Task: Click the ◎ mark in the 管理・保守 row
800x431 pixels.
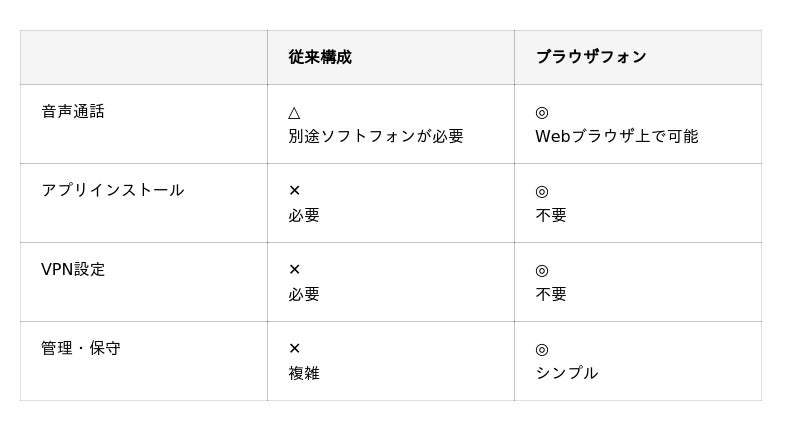Action: 542,349
